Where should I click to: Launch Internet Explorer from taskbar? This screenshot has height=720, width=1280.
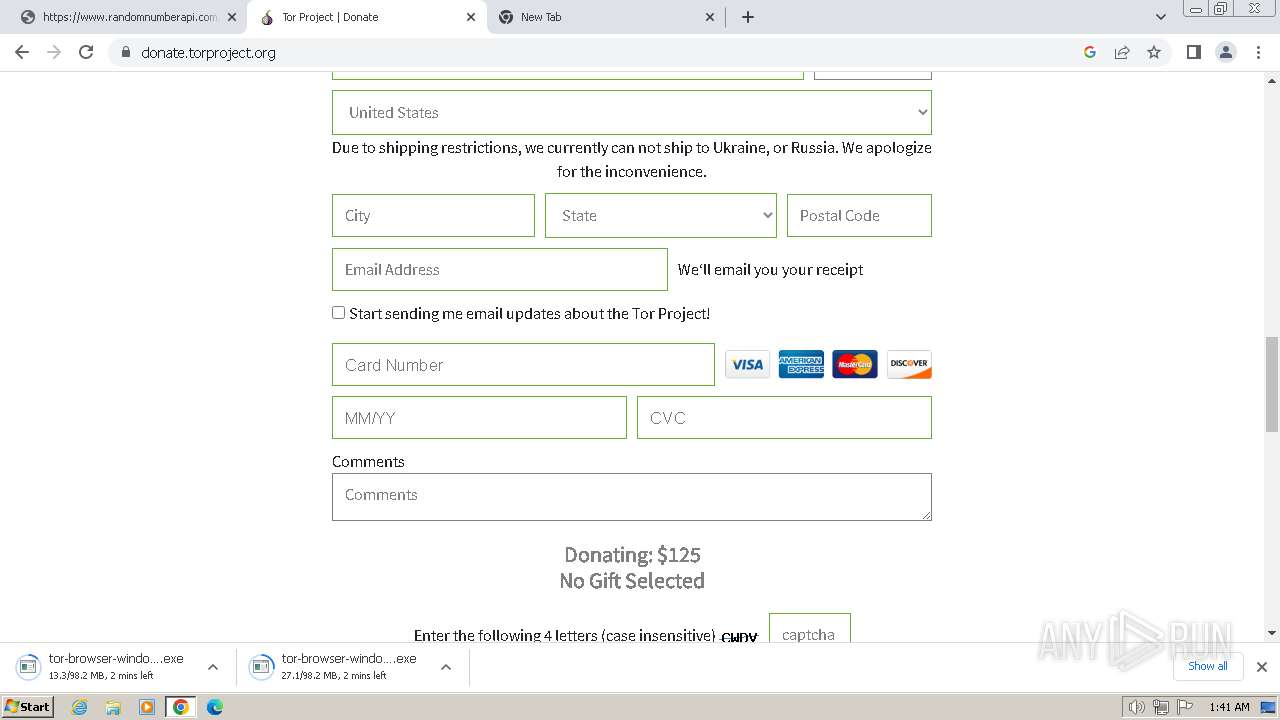click(x=80, y=707)
